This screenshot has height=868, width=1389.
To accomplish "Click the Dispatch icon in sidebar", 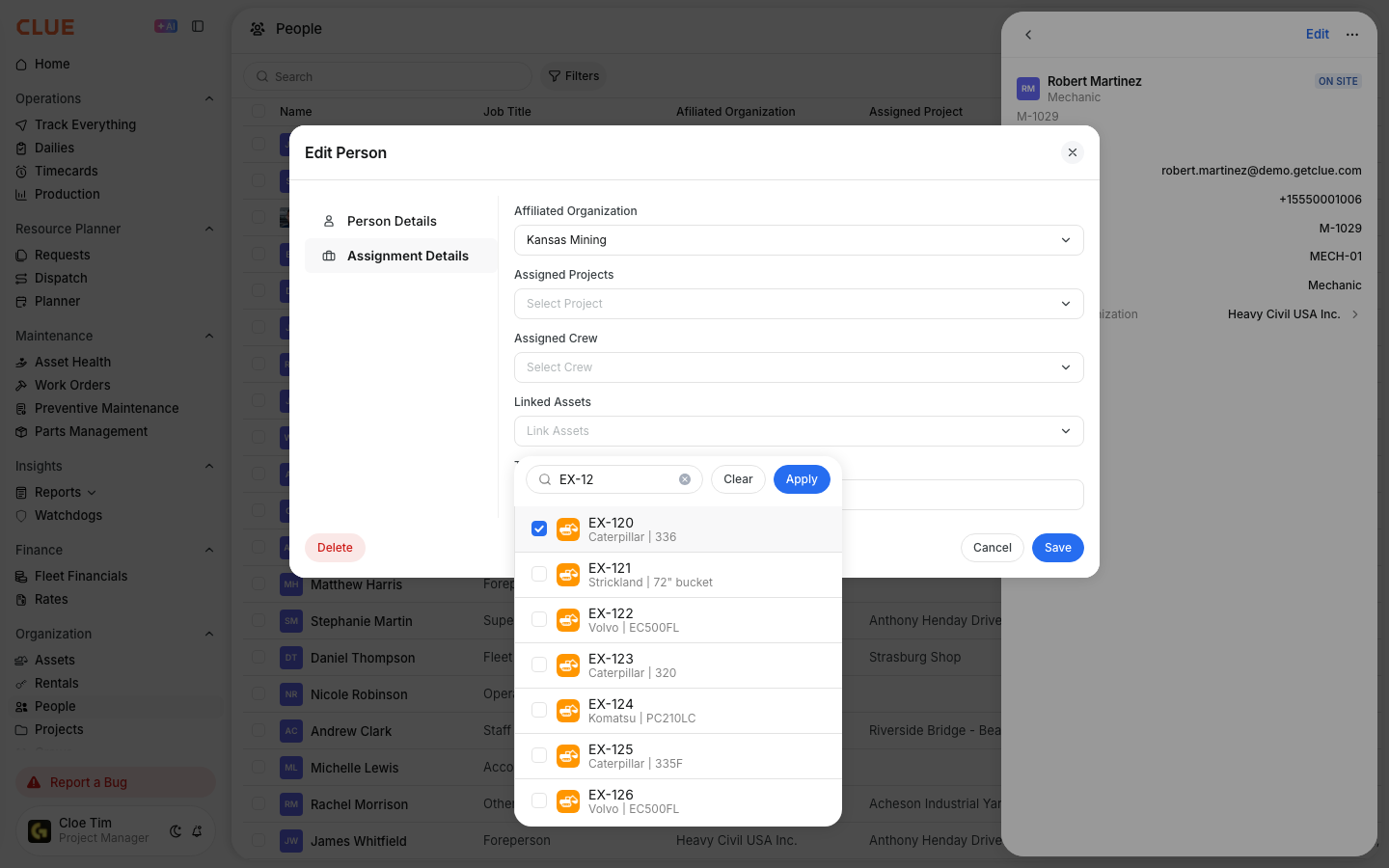I will (x=21, y=279).
